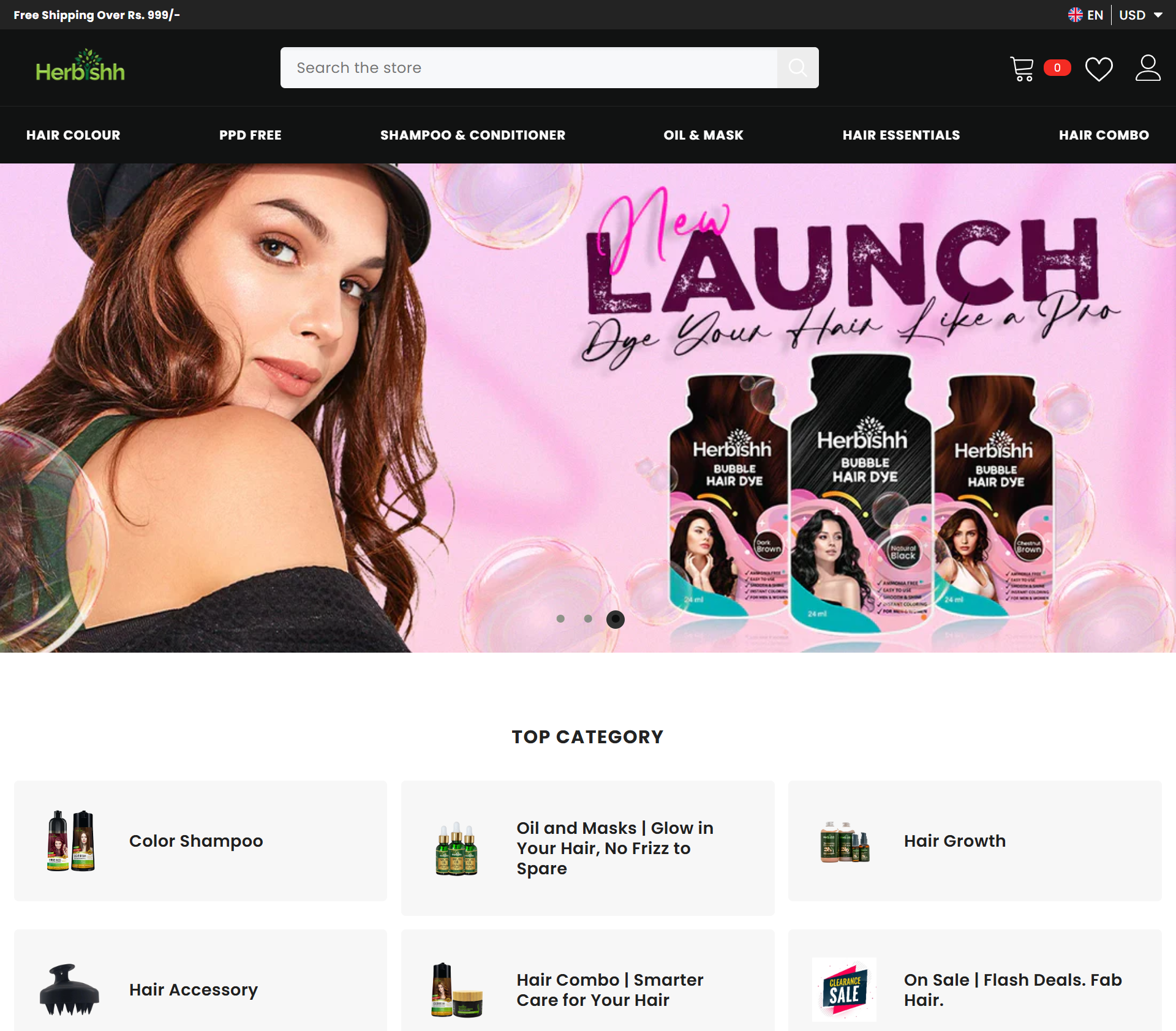Click the Free Shipping Over Rs. 999 banner
The image size is (1176, 1031).
98,14
